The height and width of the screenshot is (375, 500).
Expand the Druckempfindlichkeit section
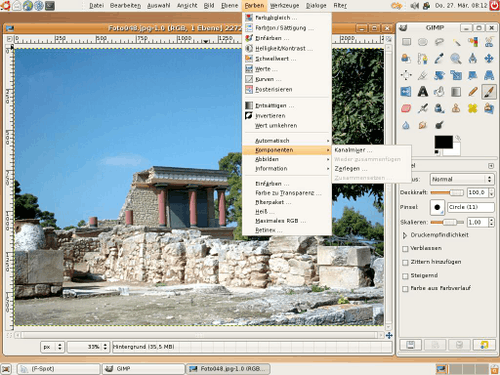point(405,235)
